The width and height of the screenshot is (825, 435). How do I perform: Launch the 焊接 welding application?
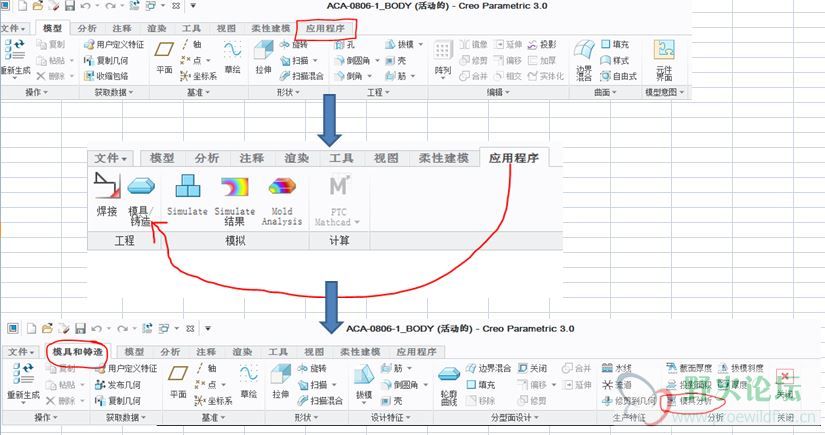tap(107, 196)
